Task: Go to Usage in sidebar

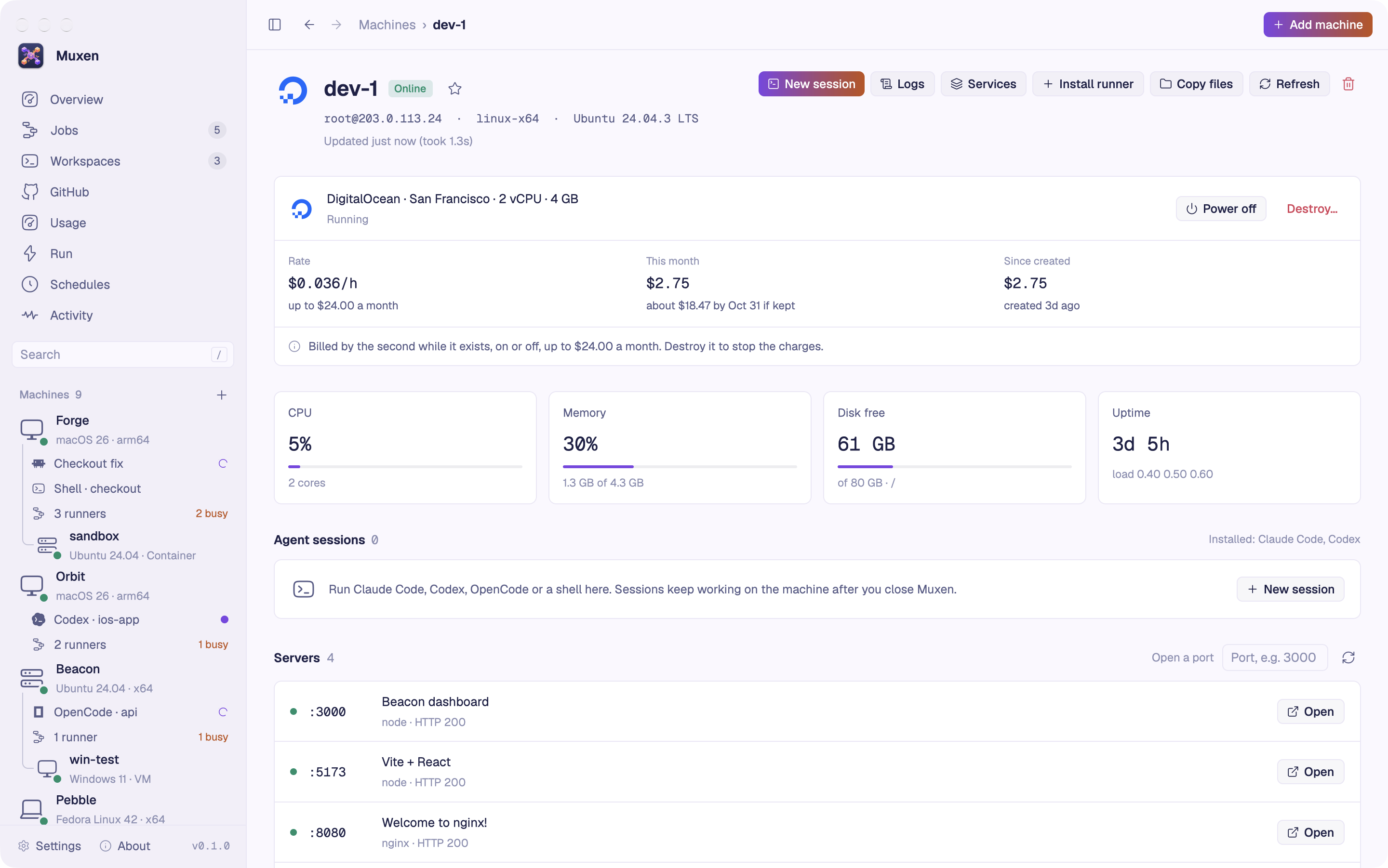Action: click(x=123, y=223)
